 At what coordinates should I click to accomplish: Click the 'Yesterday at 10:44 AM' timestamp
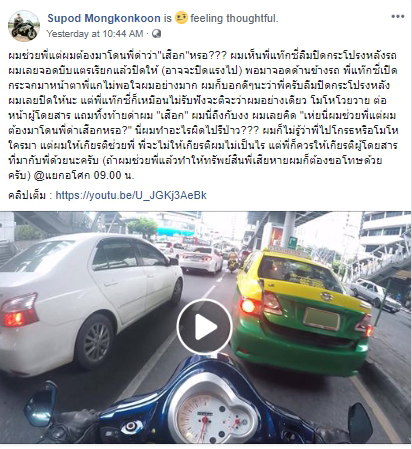coord(95,34)
